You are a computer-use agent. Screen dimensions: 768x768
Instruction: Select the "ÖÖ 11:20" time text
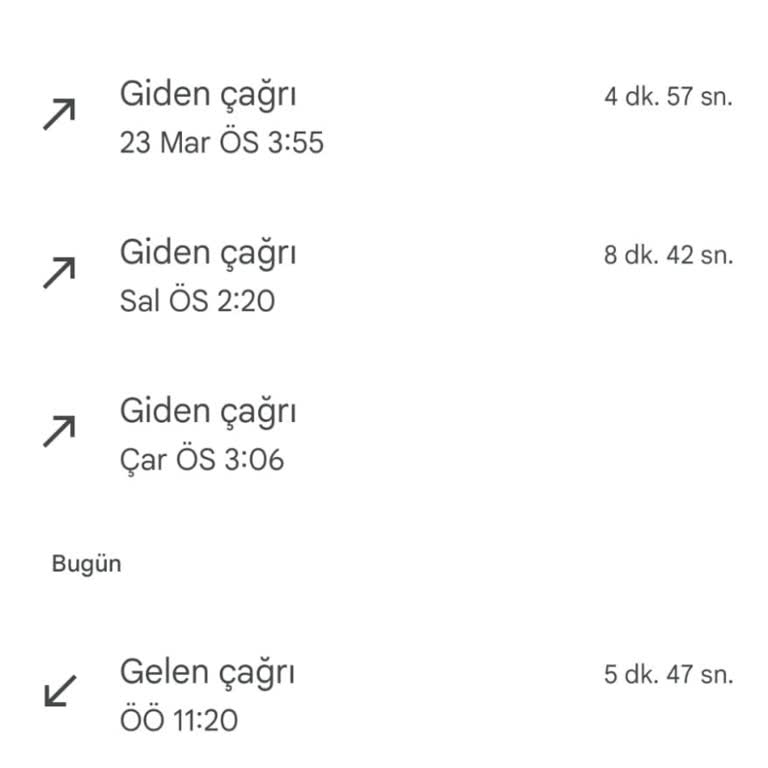click(179, 720)
